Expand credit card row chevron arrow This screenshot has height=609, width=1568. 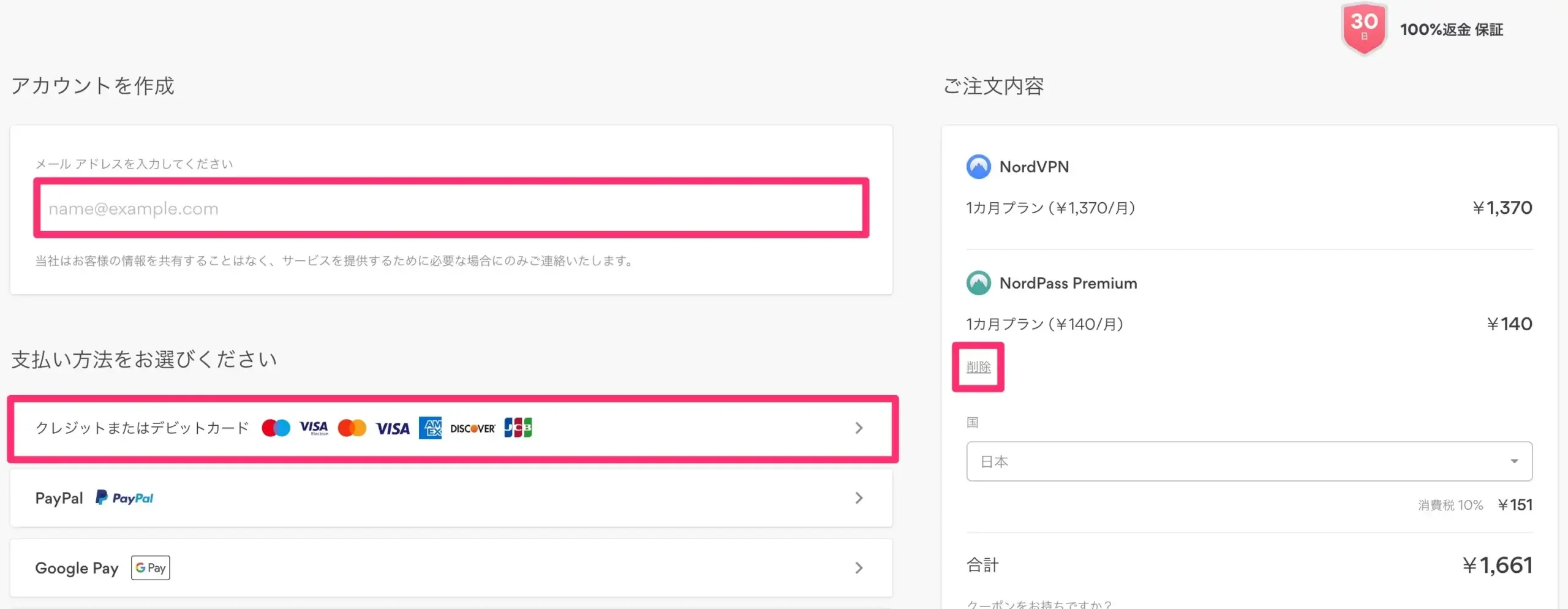[859, 428]
